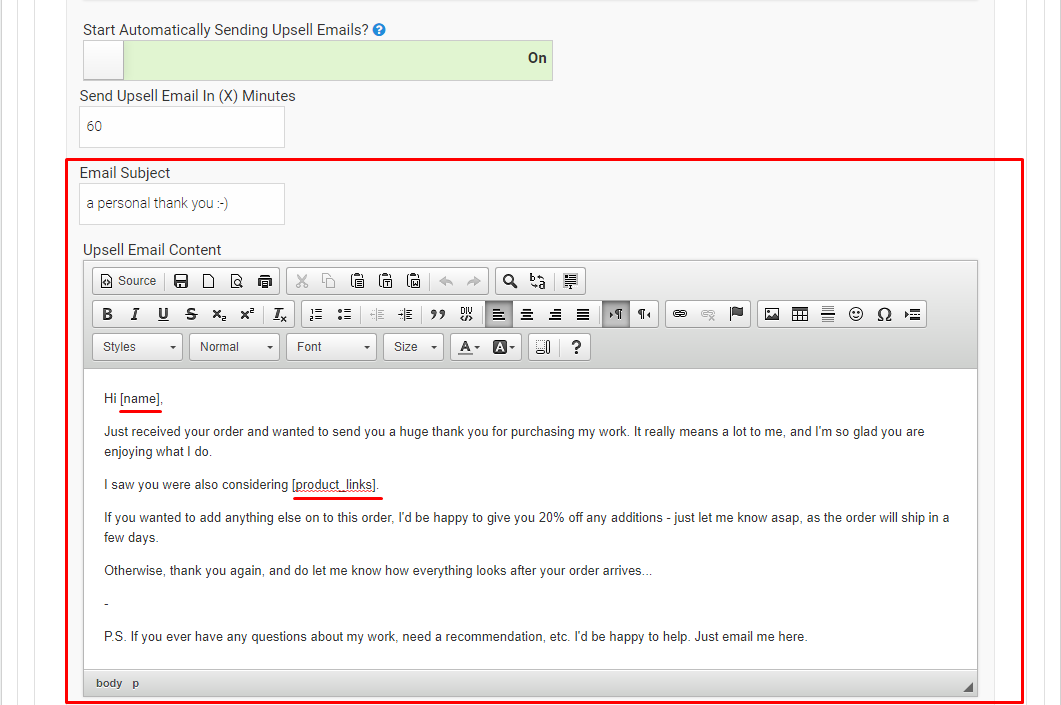The image size is (1061, 705).
Task: Toggle automatic upsell emails switch
Action: [317, 60]
